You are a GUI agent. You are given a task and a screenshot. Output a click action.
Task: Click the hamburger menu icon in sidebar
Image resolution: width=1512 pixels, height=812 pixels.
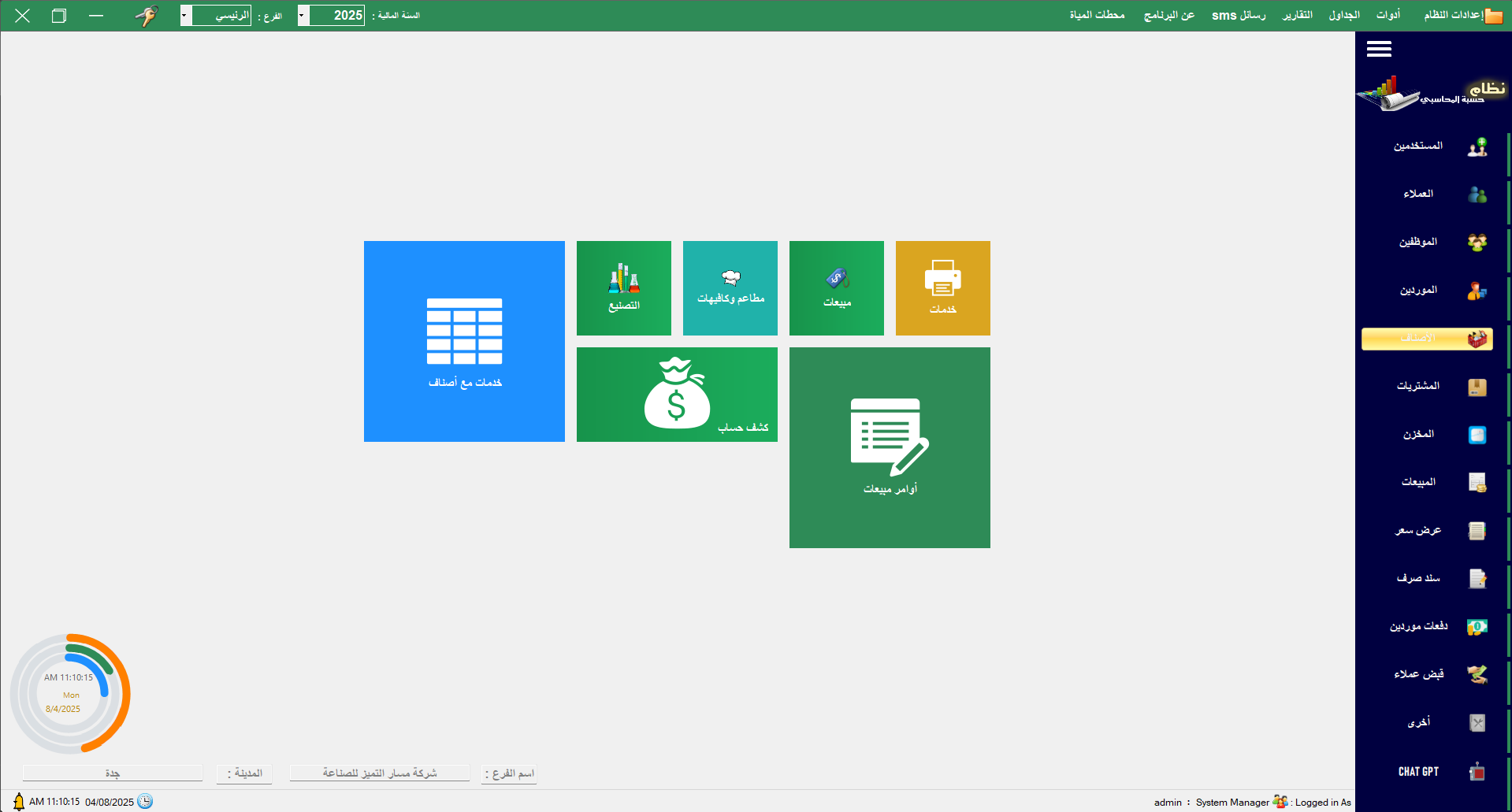point(1378,50)
